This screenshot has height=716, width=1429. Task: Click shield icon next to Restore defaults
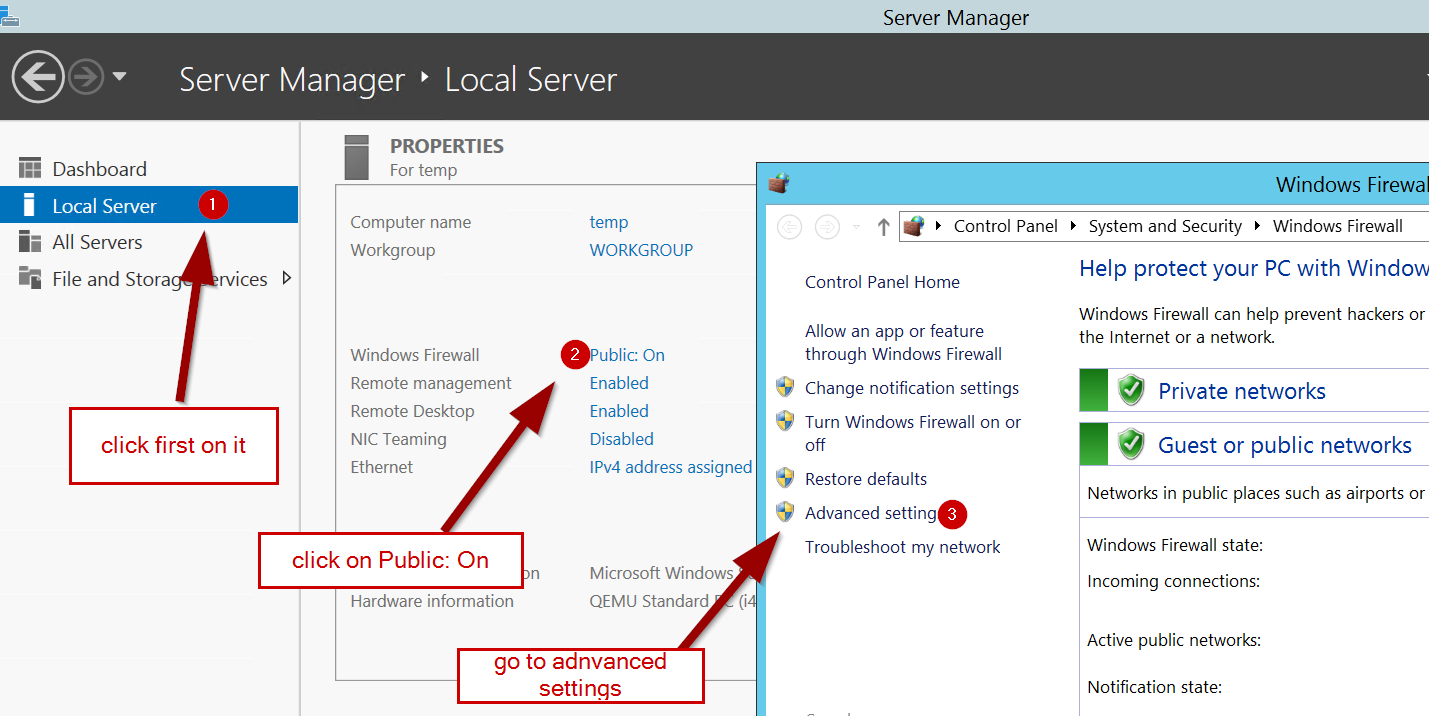(785, 479)
